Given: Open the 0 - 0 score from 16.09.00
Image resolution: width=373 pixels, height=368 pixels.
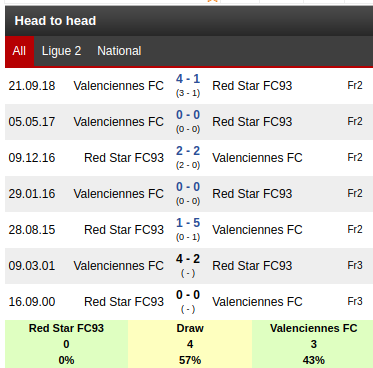Looking at the screenshot, I should click(x=188, y=295).
